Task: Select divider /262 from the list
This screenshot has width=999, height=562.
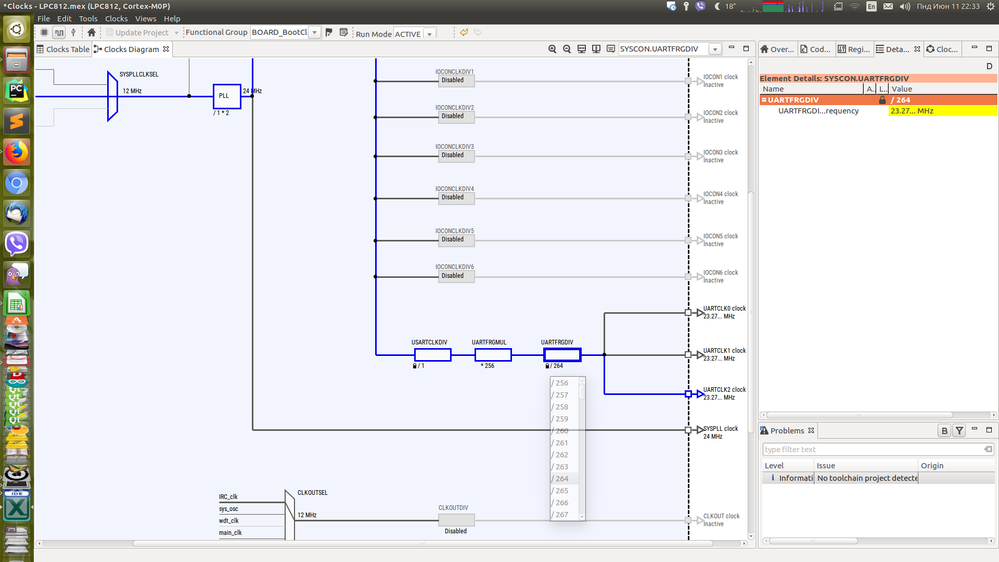Action: pyautogui.click(x=564, y=455)
